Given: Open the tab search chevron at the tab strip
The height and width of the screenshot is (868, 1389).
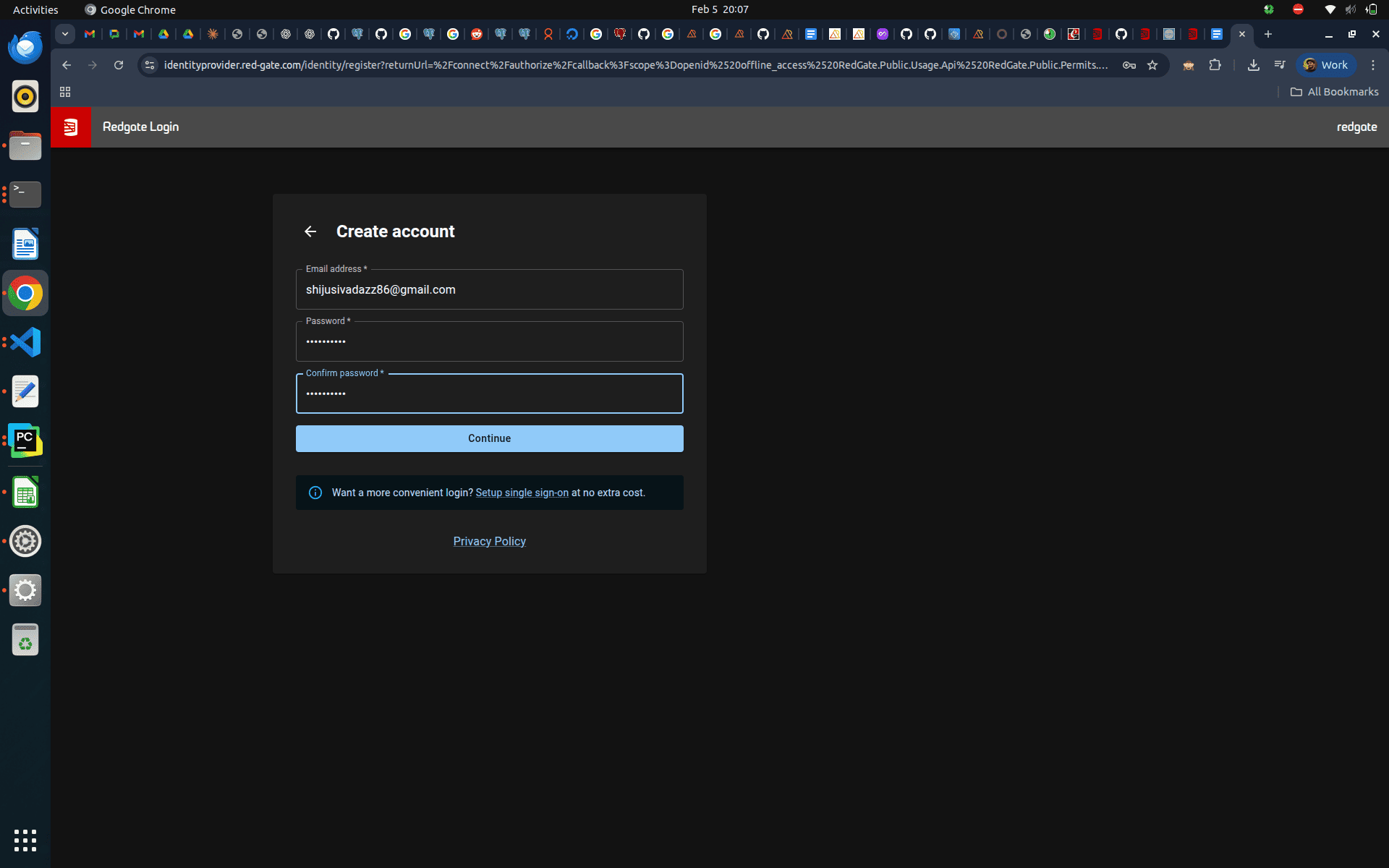Looking at the screenshot, I should pyautogui.click(x=64, y=34).
